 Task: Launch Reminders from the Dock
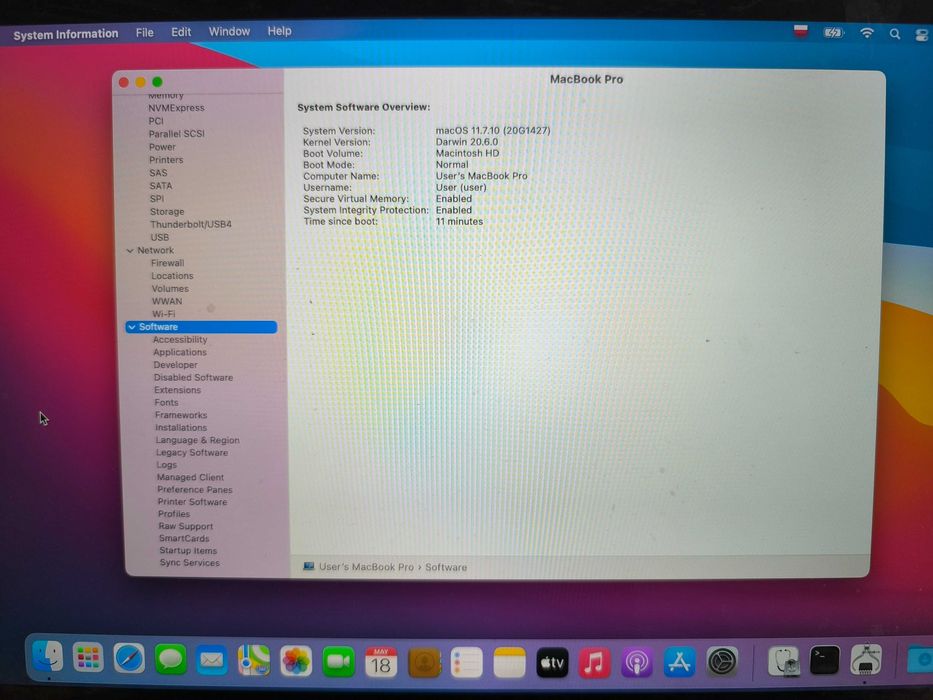pyautogui.click(x=466, y=662)
